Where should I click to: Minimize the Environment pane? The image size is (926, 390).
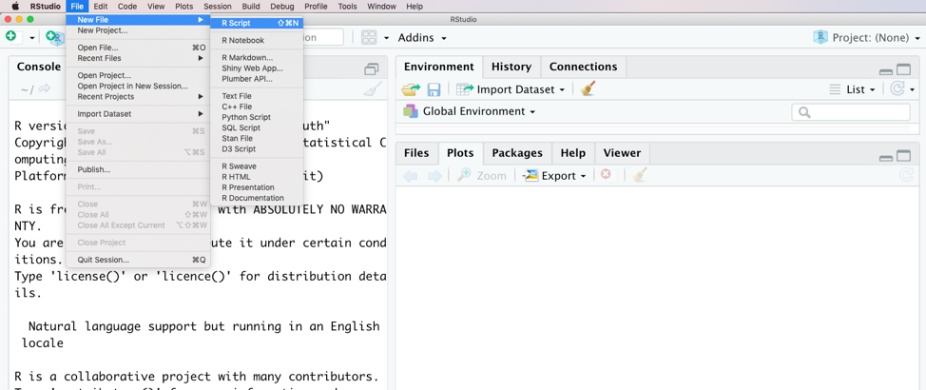pos(886,72)
